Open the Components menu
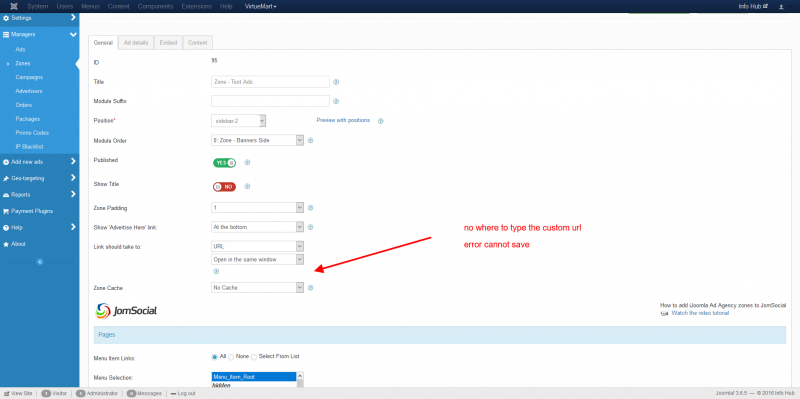 point(155,7)
